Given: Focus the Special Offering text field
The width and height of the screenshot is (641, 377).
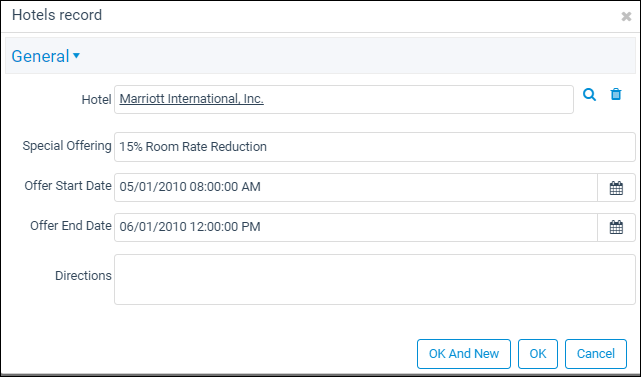Looking at the screenshot, I should coord(374,147).
